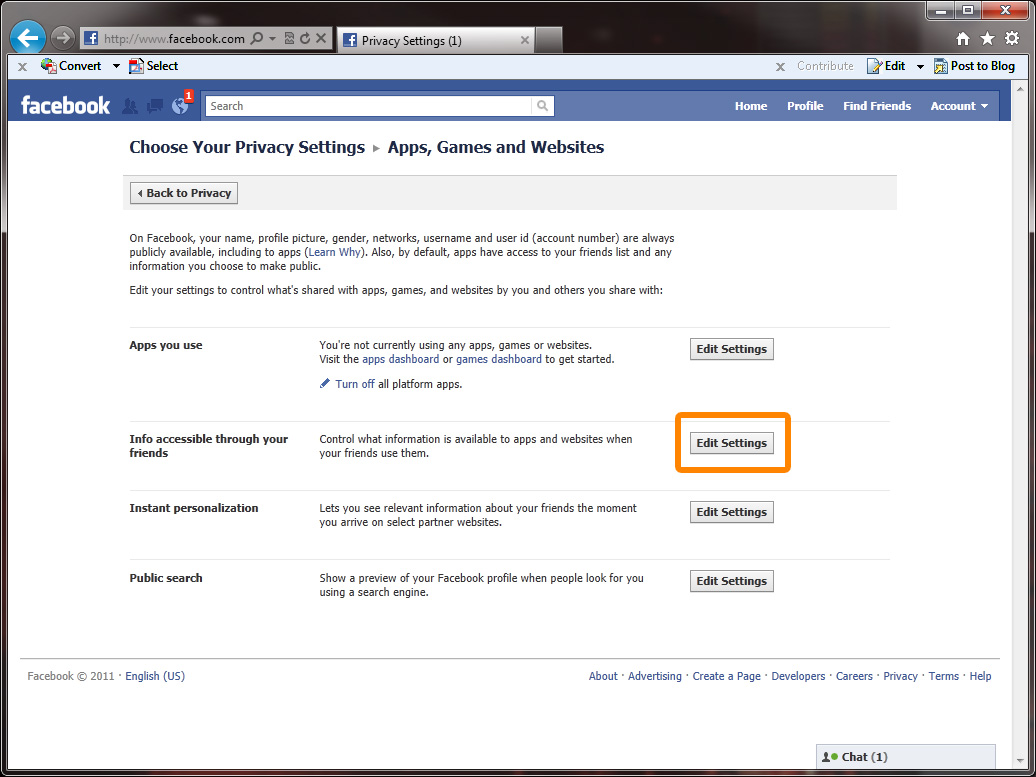Open the Learn Why link
This screenshot has width=1036, height=777.
(334, 252)
